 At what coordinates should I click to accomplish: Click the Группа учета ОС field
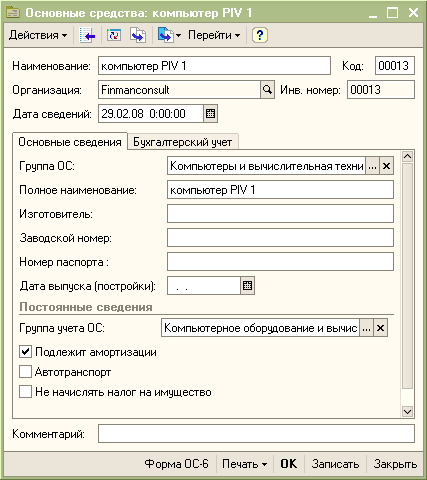pos(260,328)
